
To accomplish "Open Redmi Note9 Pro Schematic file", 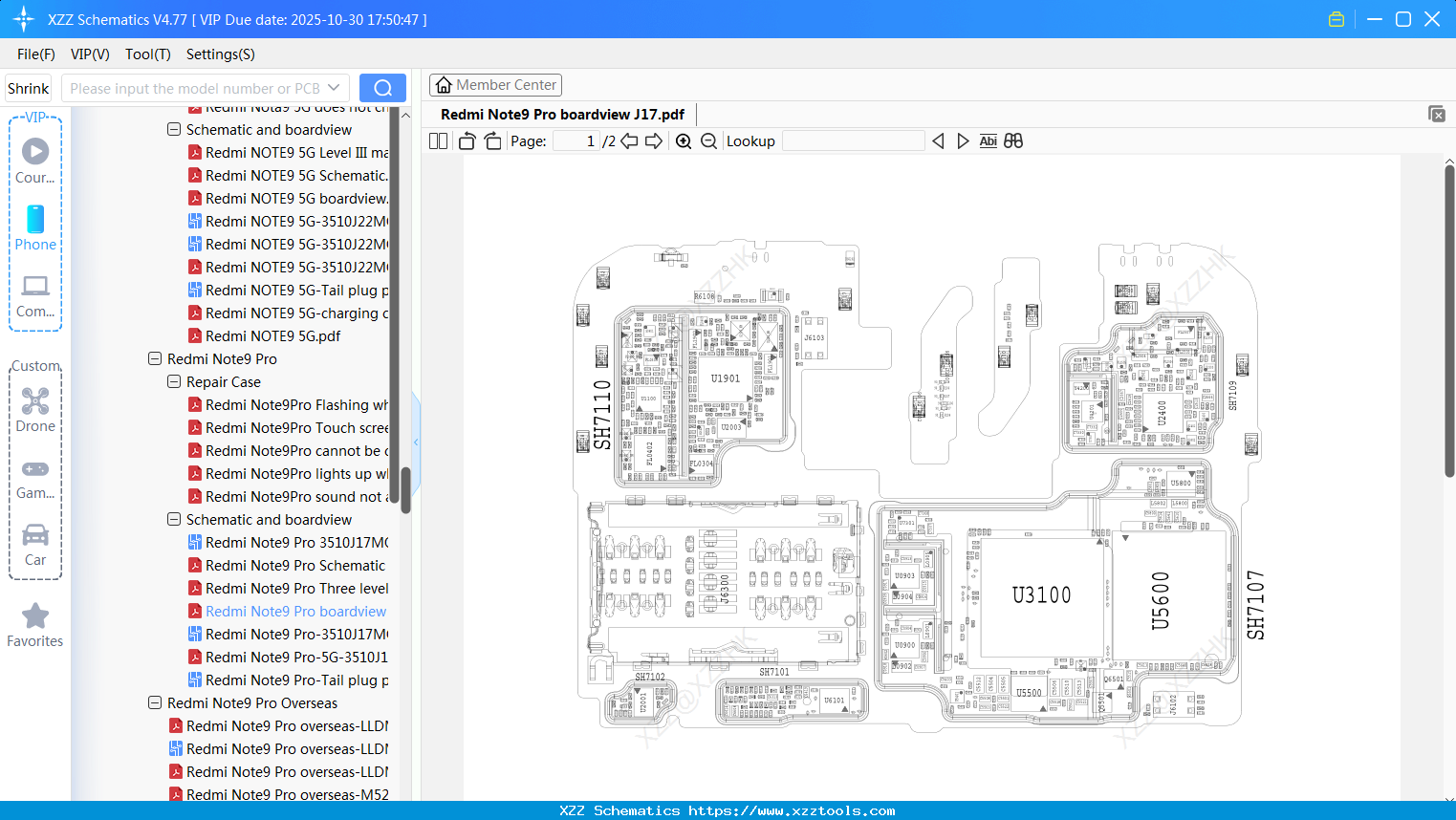I will pos(288,566).
